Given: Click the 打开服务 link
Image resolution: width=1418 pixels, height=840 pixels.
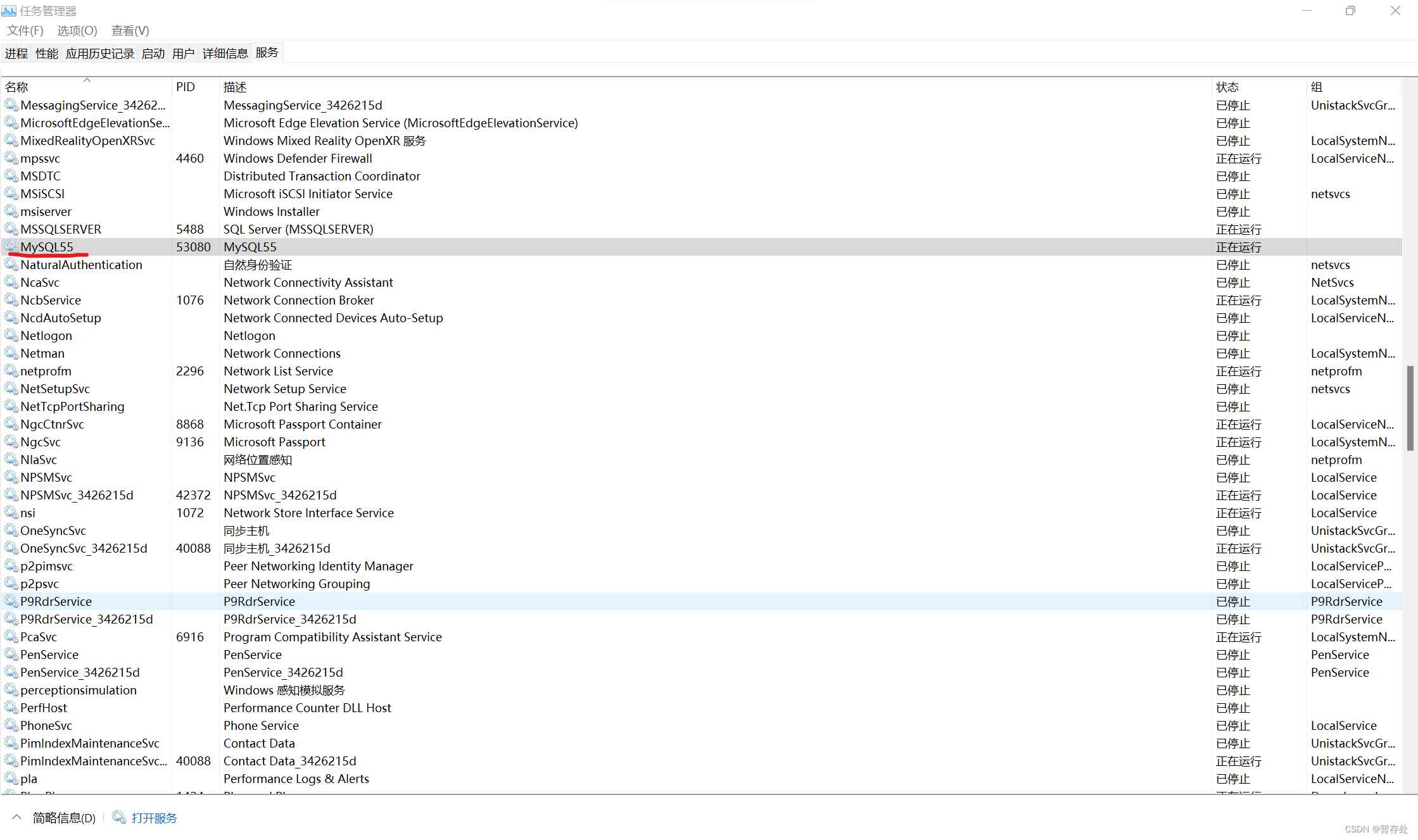Looking at the screenshot, I should coord(154,817).
